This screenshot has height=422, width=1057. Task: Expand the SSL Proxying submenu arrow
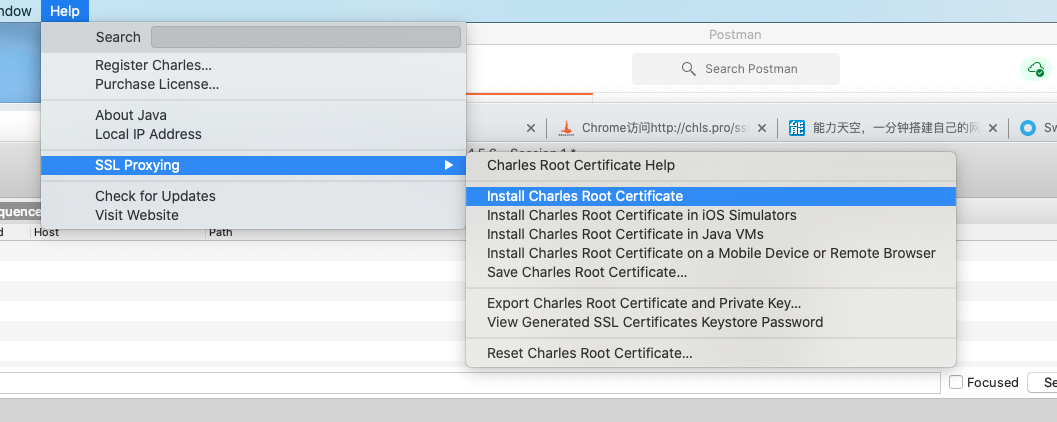(449, 165)
